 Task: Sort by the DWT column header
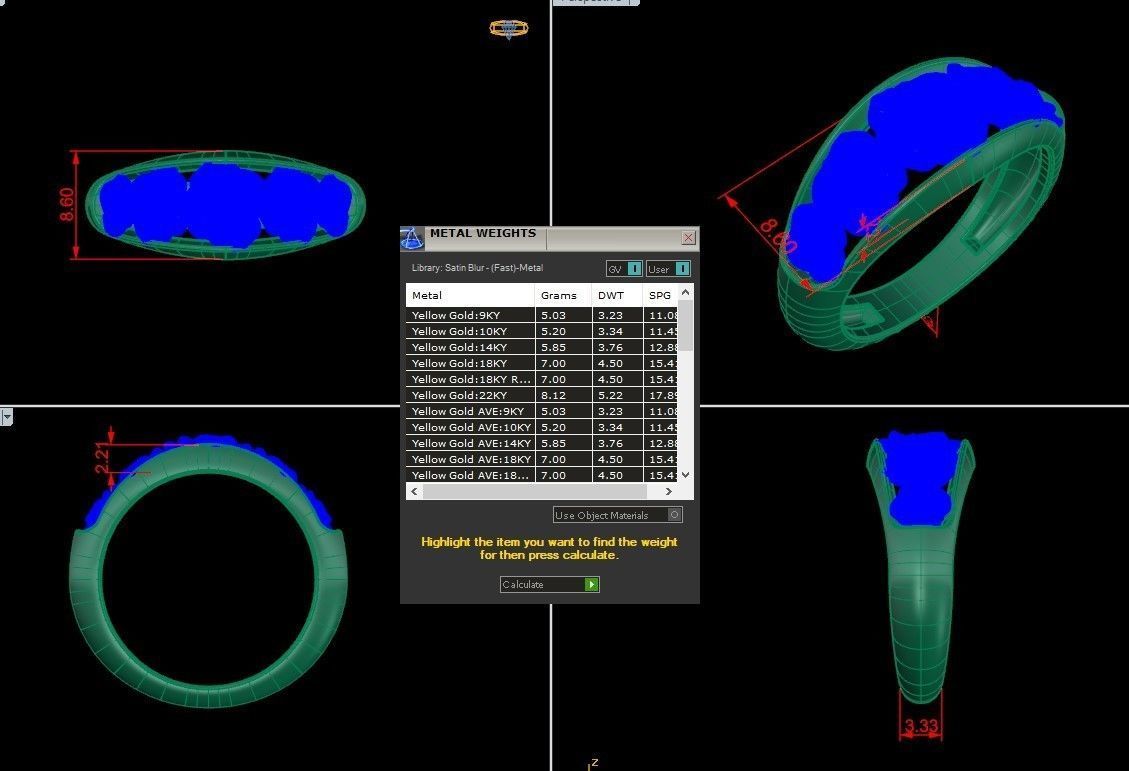pyautogui.click(x=617, y=295)
